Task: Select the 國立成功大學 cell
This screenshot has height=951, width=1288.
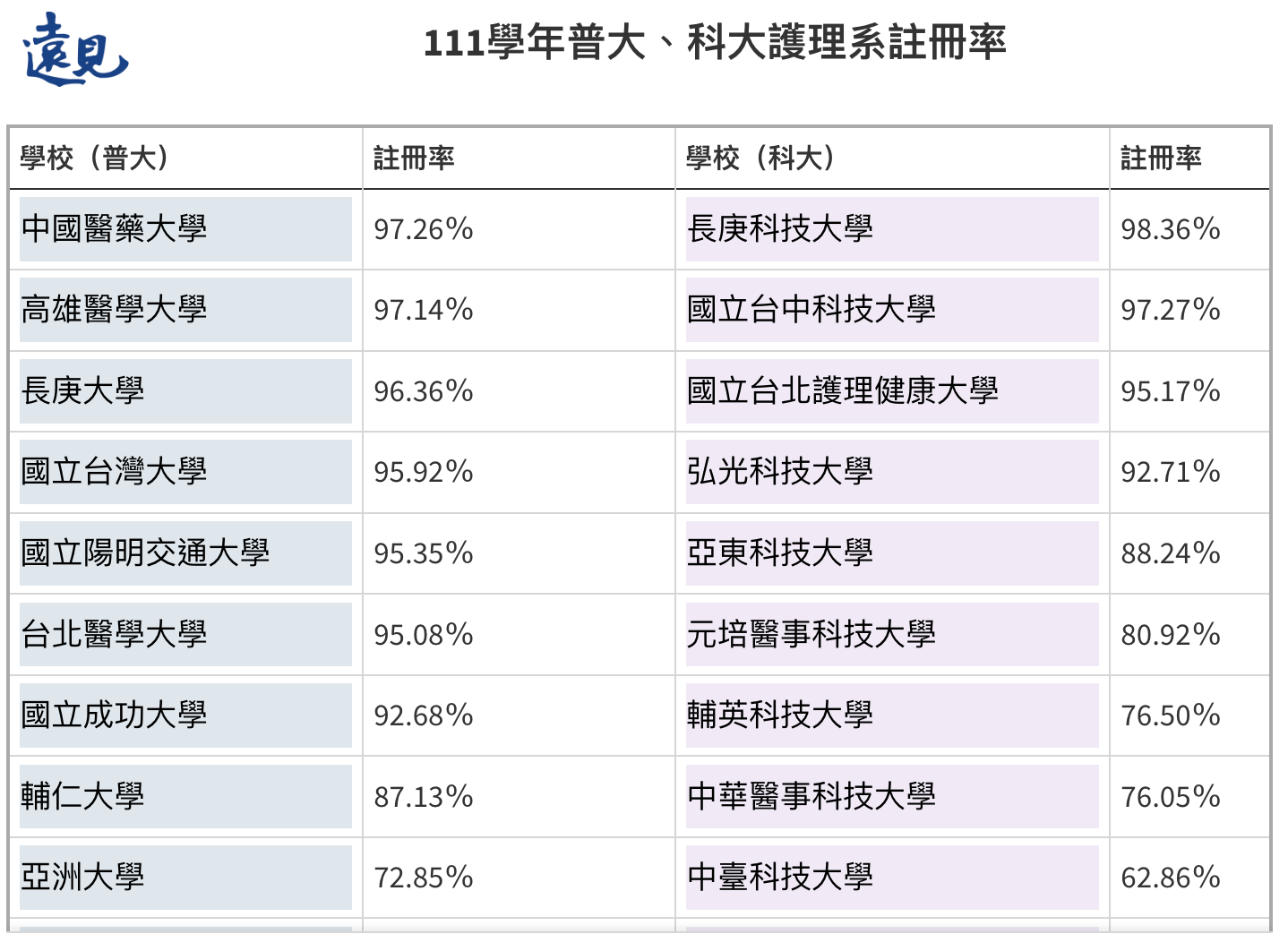Action: pyautogui.click(x=185, y=715)
